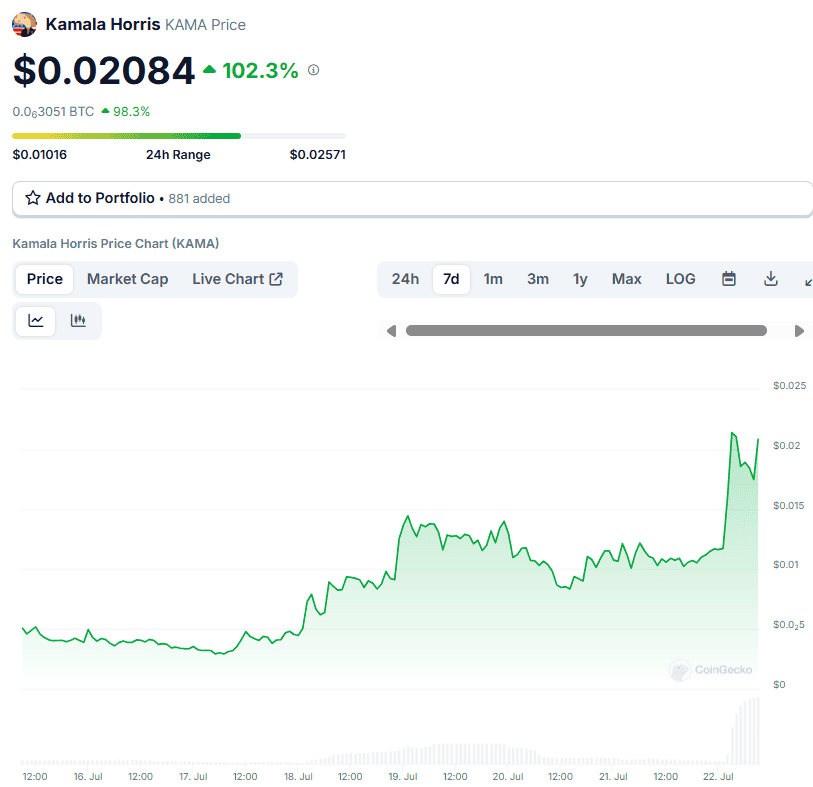Click the $0.01 y-axis label
813x787 pixels.
coord(786,564)
